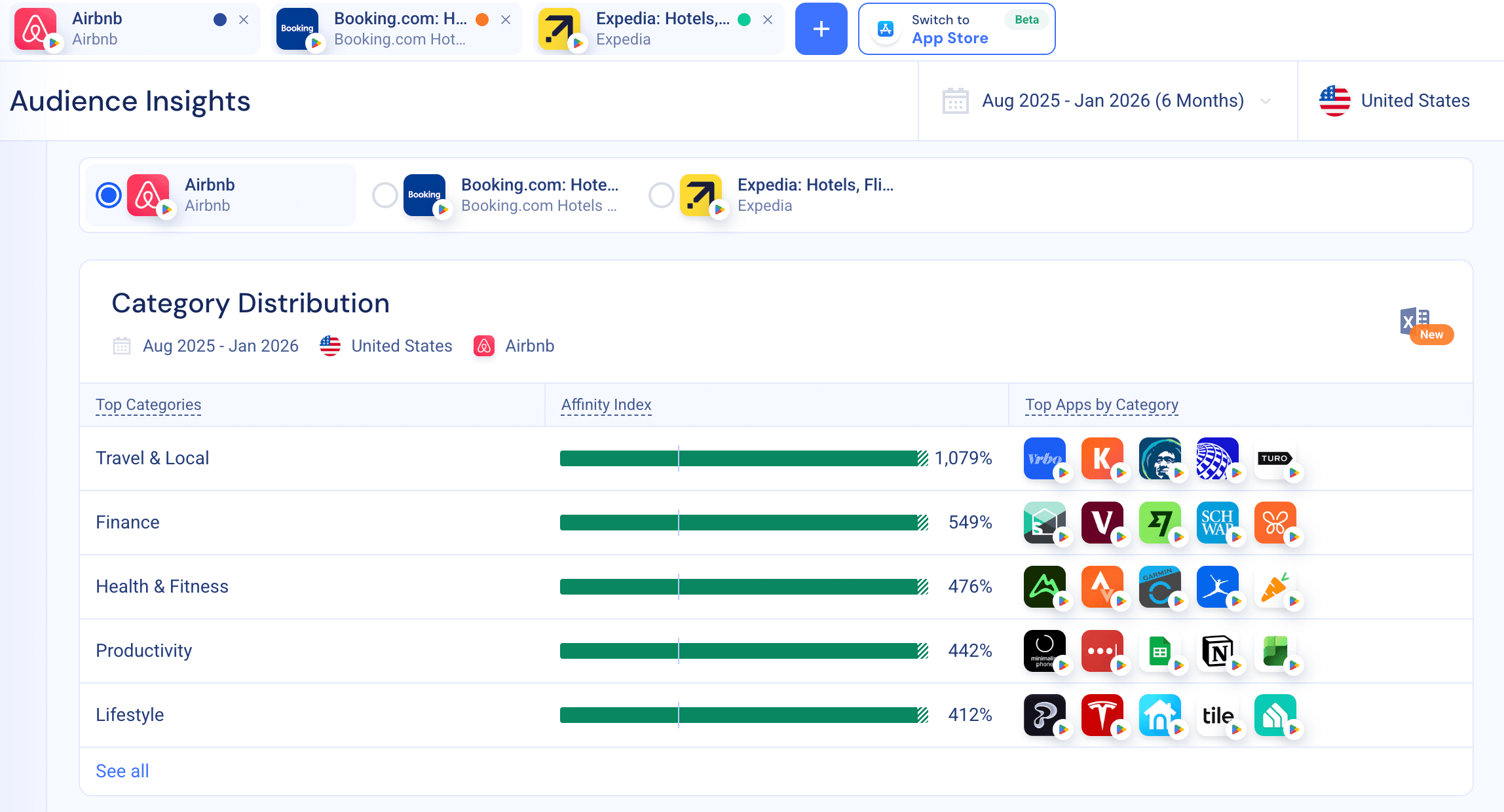1504x812 pixels.
Task: Click the Health & Fitness affinity bar
Action: (744, 587)
